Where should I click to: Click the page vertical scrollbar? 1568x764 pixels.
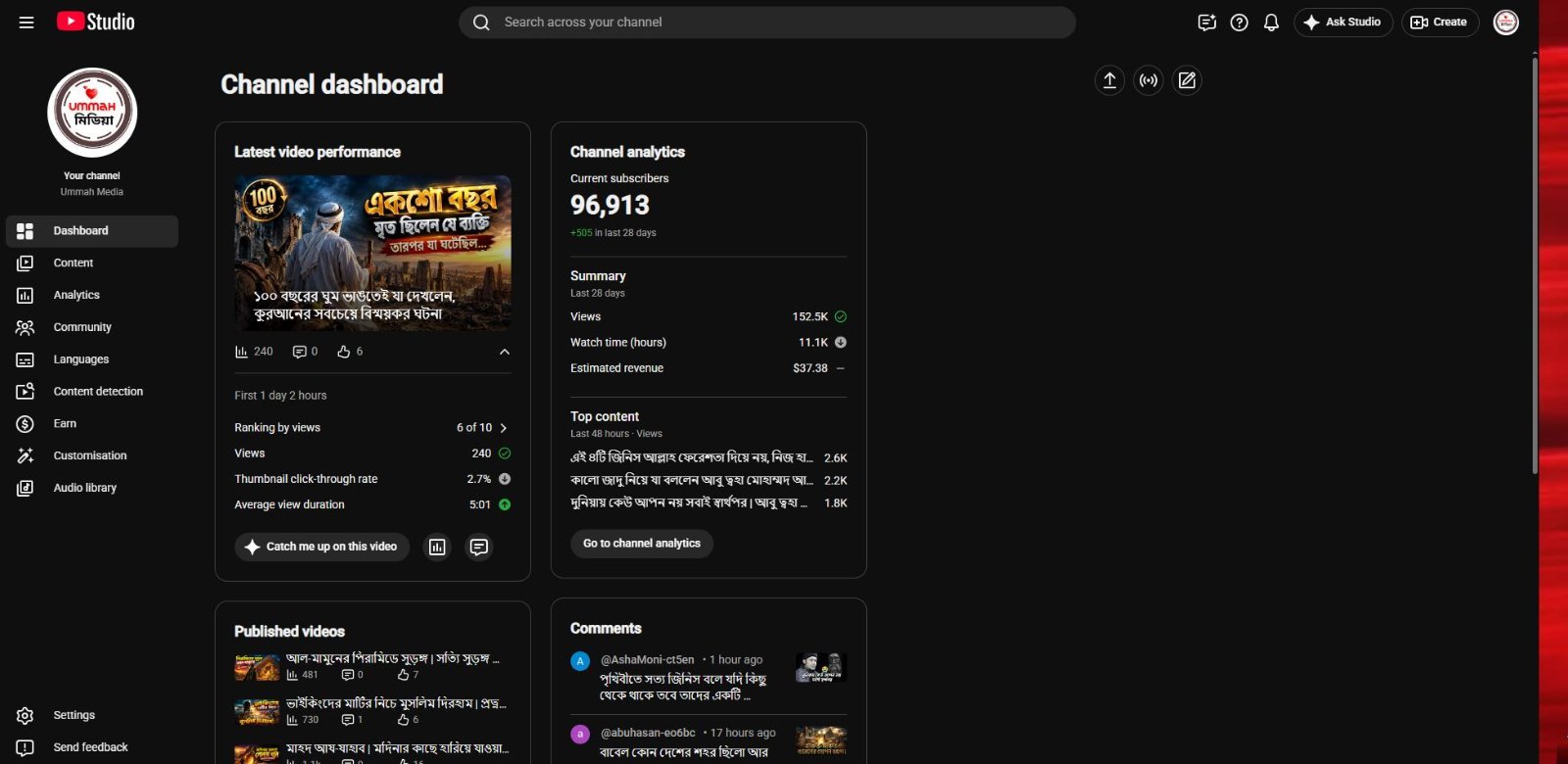[1535, 264]
